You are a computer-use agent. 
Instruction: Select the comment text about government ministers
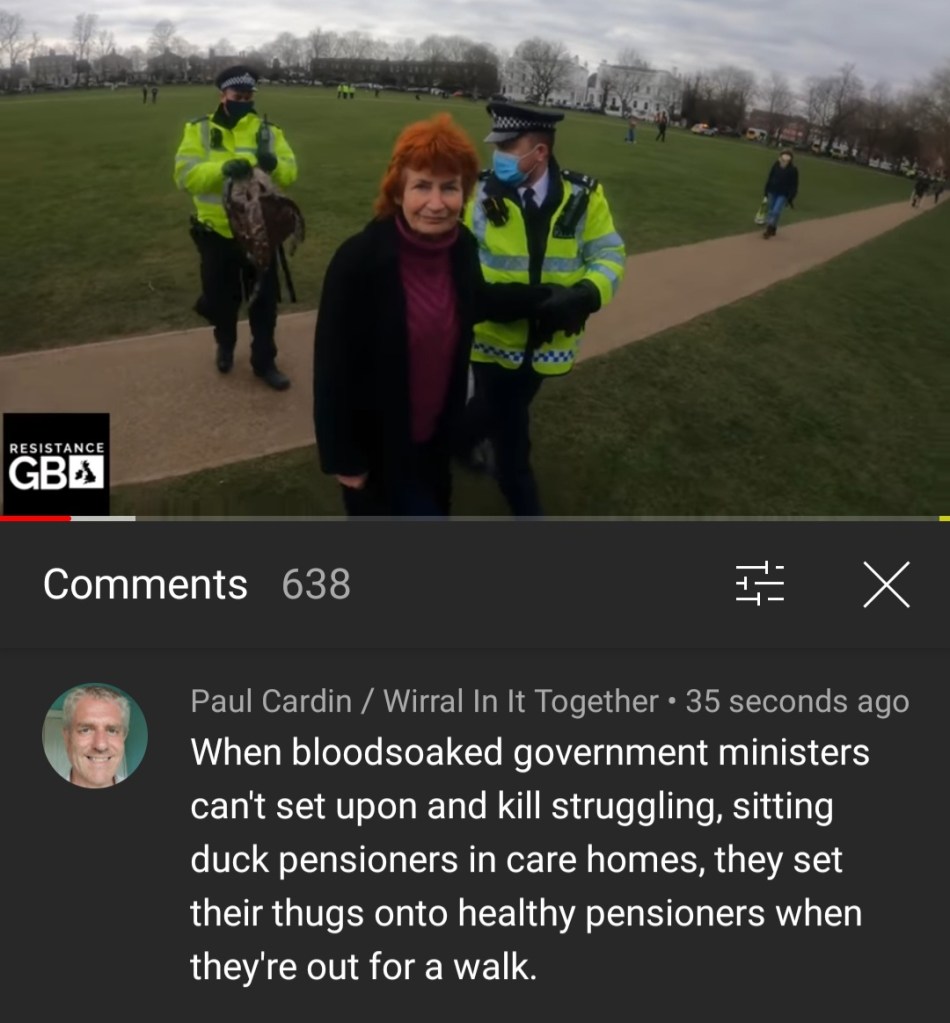[529, 859]
